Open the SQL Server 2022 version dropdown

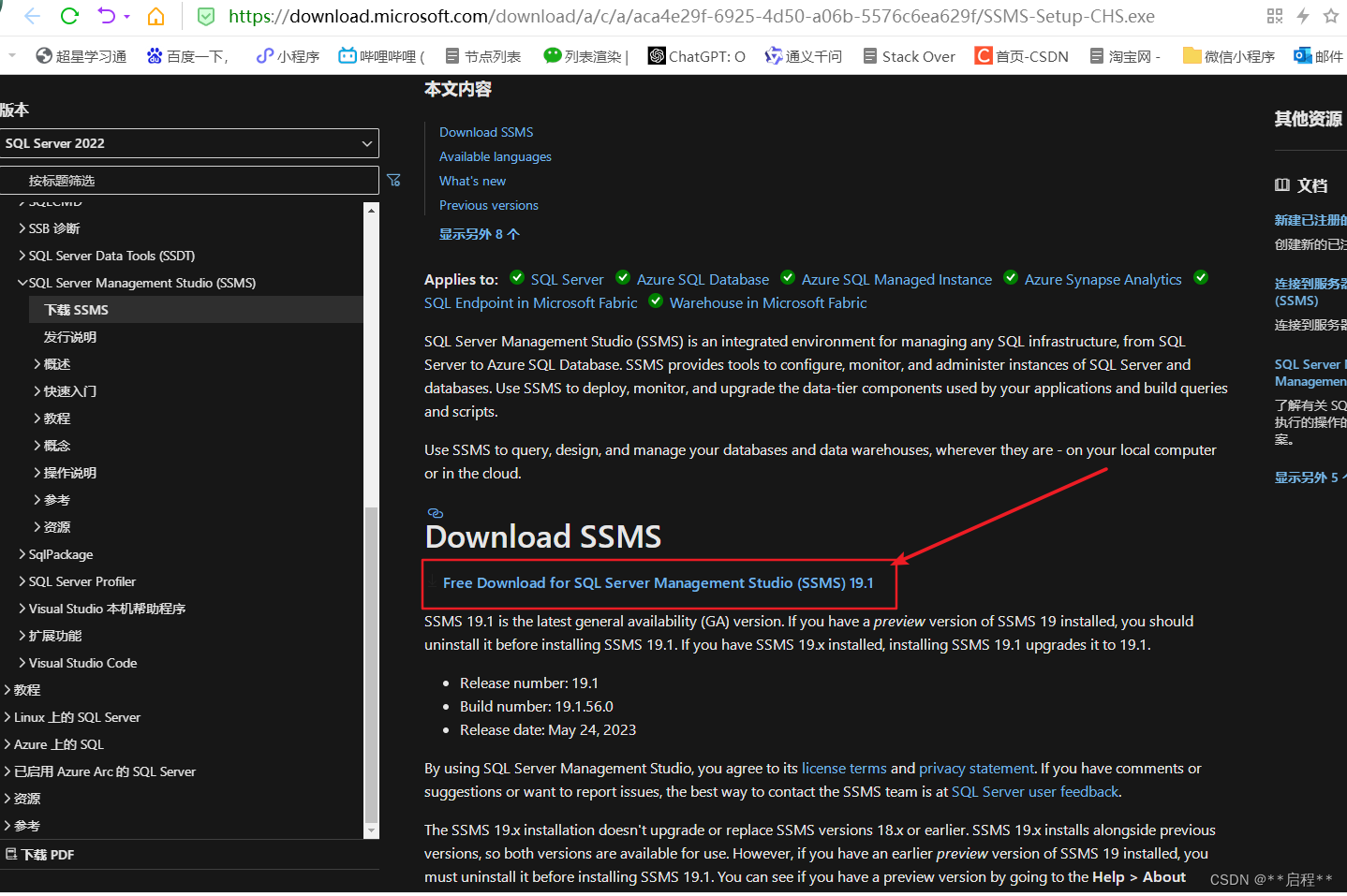tap(189, 143)
